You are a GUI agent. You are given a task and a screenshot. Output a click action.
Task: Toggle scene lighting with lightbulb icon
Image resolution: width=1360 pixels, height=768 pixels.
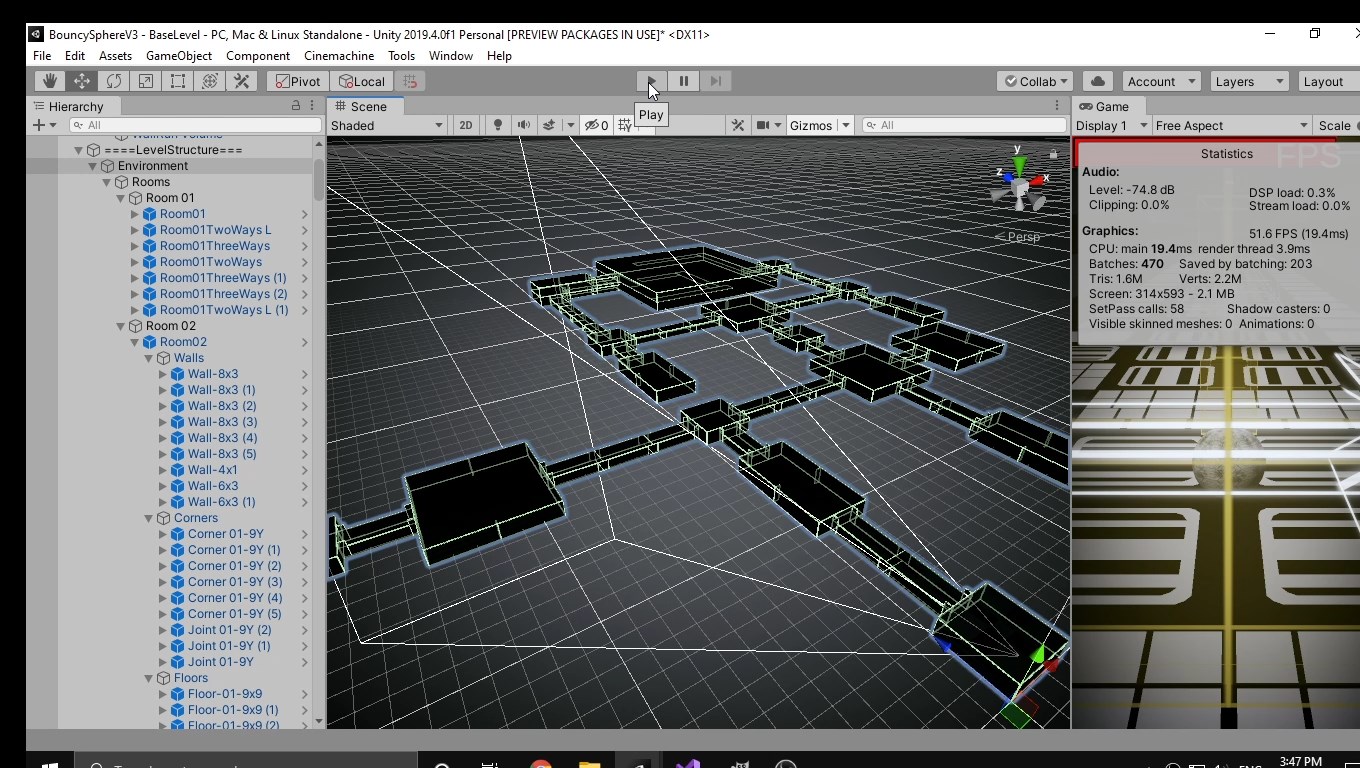(498, 125)
